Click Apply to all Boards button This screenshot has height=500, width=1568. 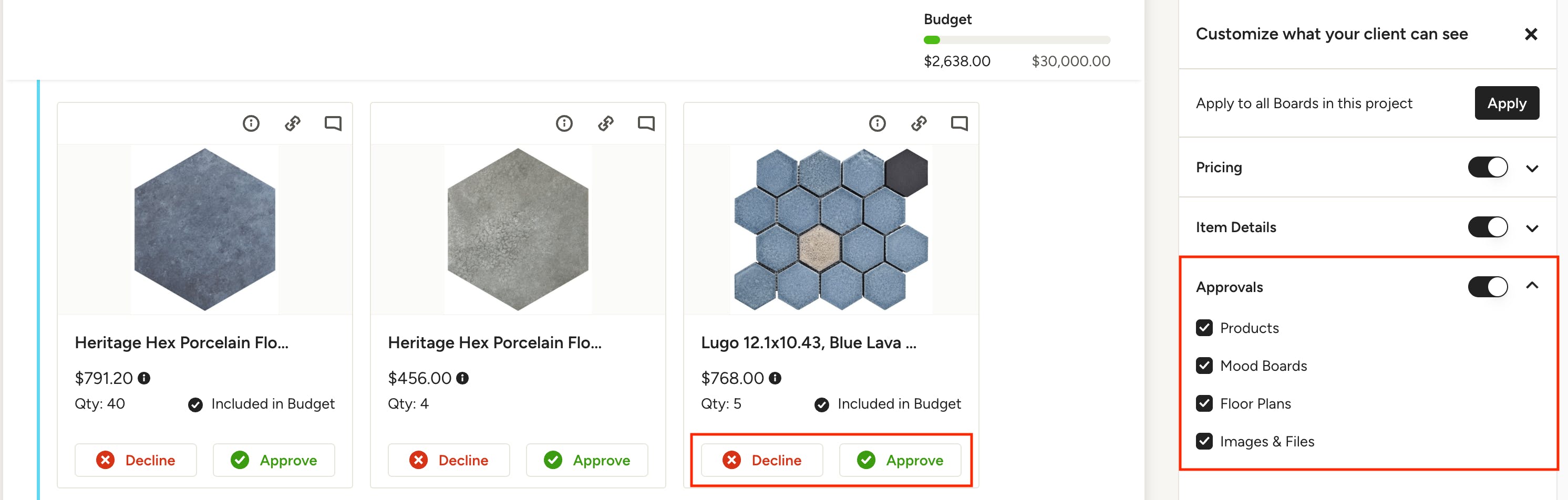(1507, 103)
